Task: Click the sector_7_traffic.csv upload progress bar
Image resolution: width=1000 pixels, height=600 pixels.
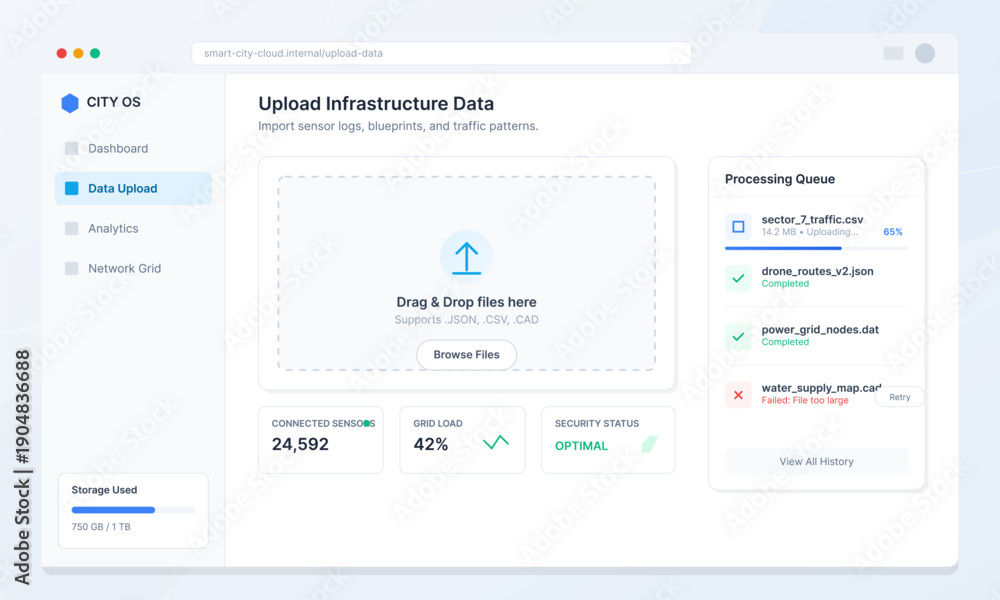Action: coord(816,248)
